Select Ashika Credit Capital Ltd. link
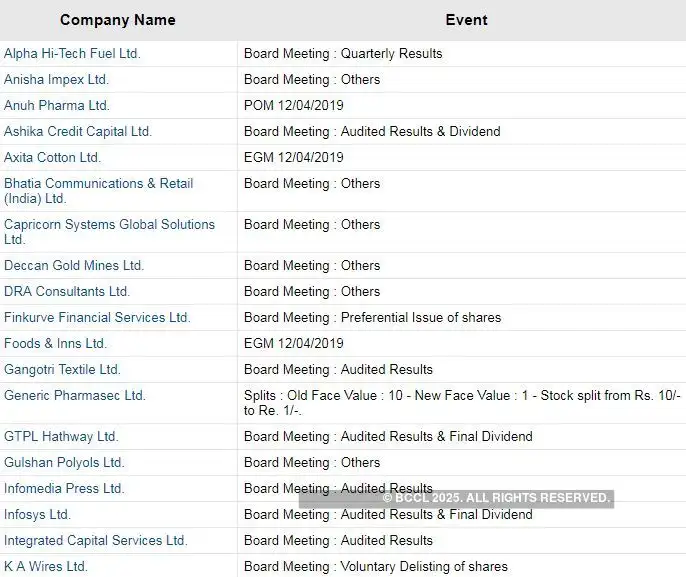Viewport: 686px width, 577px height. [x=78, y=131]
